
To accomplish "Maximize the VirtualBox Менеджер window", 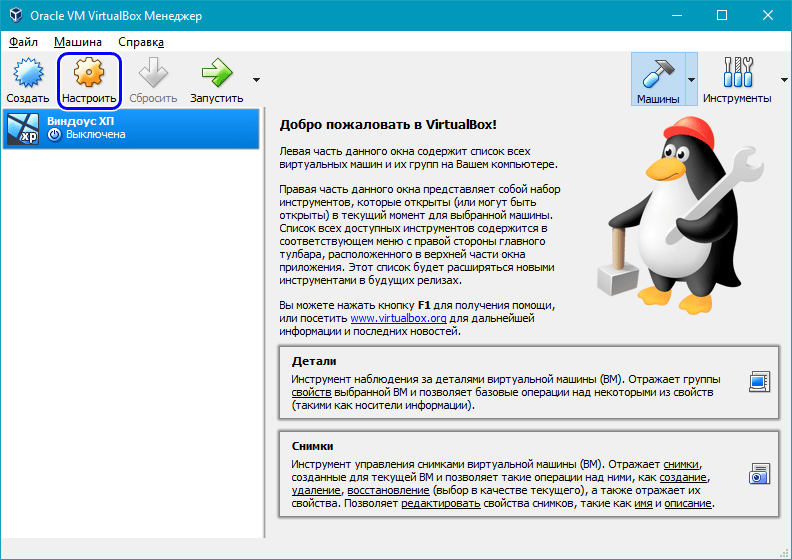I will [722, 16].
